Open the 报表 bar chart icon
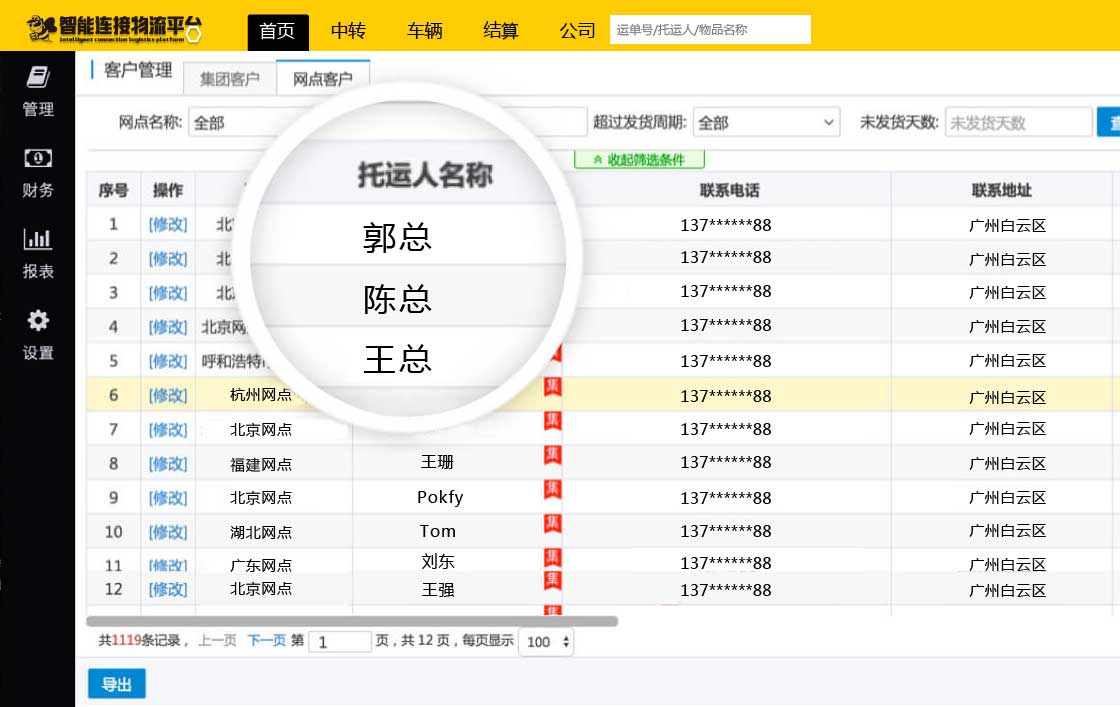The height and width of the screenshot is (707, 1120). pos(38,239)
